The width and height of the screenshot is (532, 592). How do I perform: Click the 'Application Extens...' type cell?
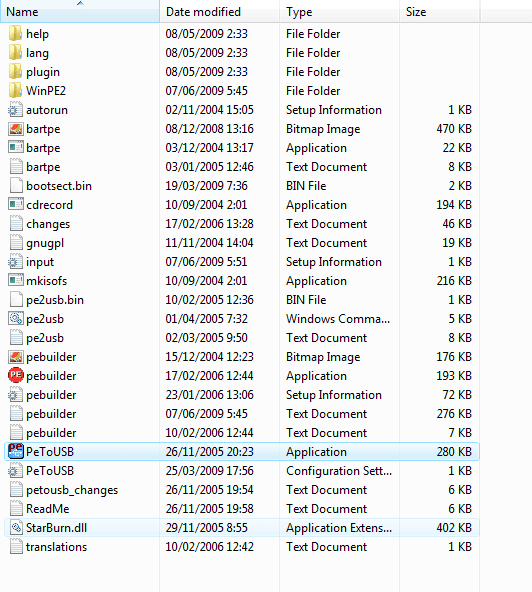click(339, 527)
